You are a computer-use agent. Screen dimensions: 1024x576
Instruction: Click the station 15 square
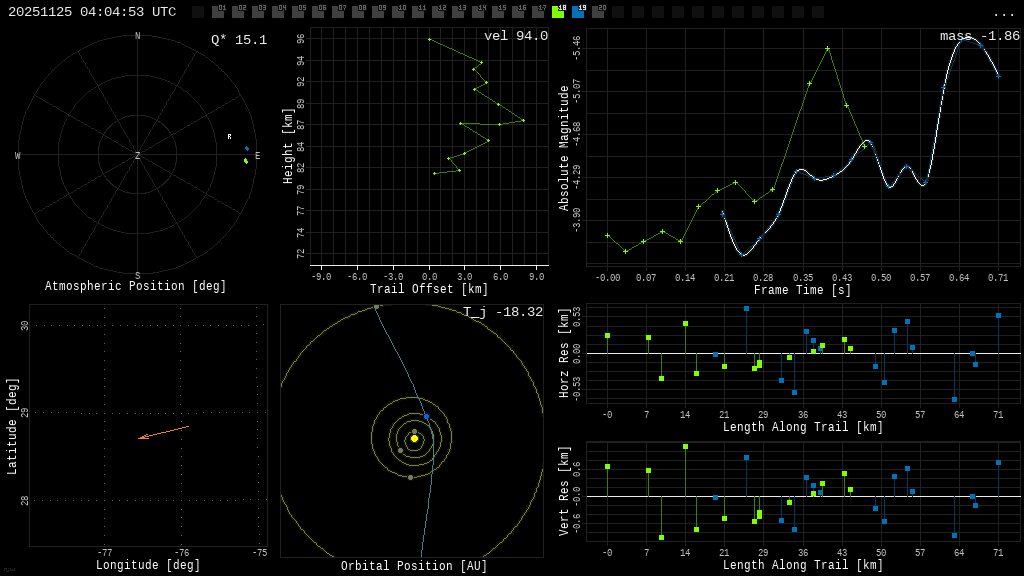pyautogui.click(x=498, y=12)
